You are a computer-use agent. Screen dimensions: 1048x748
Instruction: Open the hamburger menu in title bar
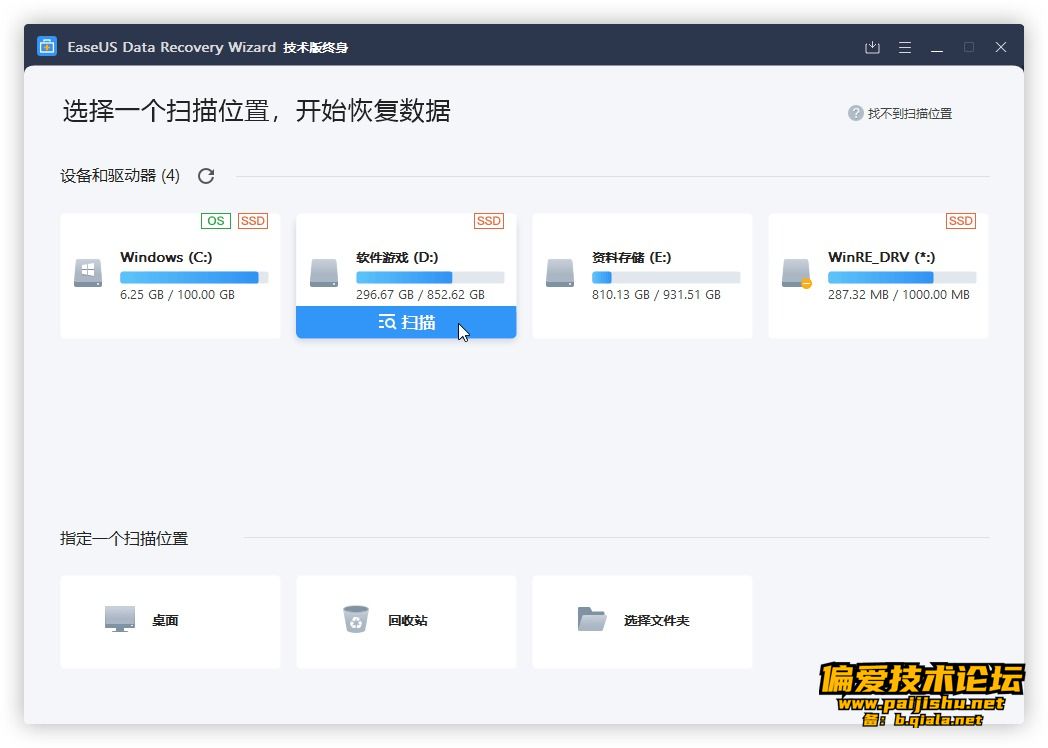click(x=905, y=47)
